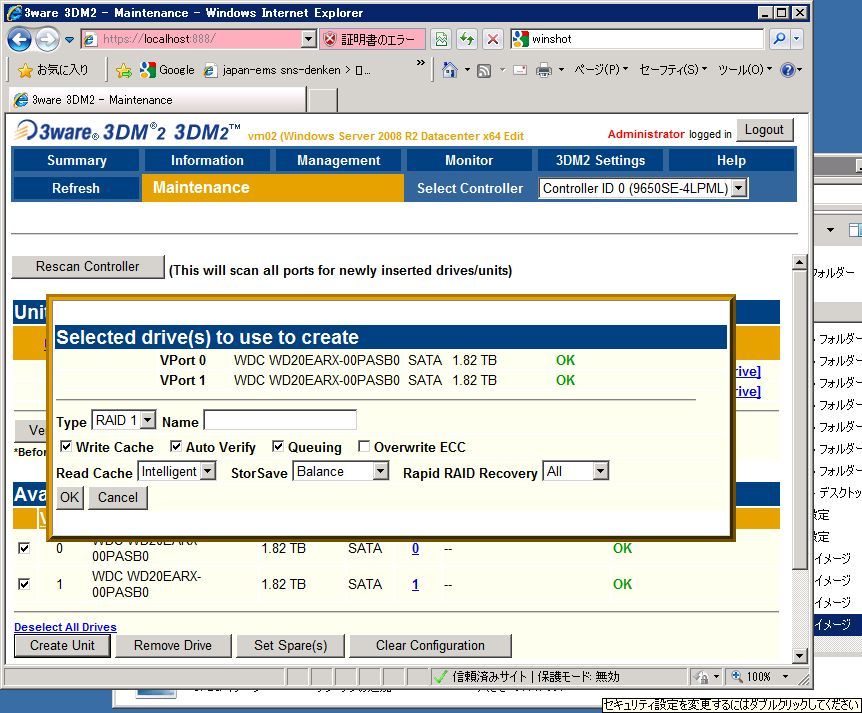
Task: Open the RAID Type dropdown
Action: coord(124,421)
